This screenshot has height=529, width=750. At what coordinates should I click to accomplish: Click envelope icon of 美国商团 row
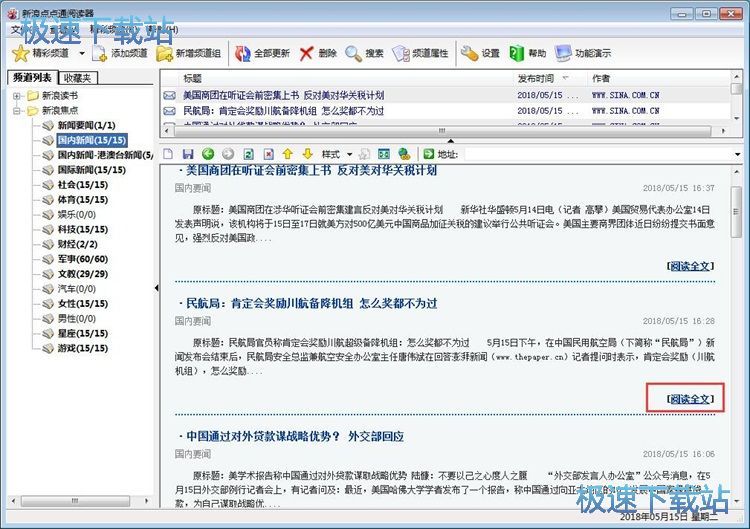[169, 95]
